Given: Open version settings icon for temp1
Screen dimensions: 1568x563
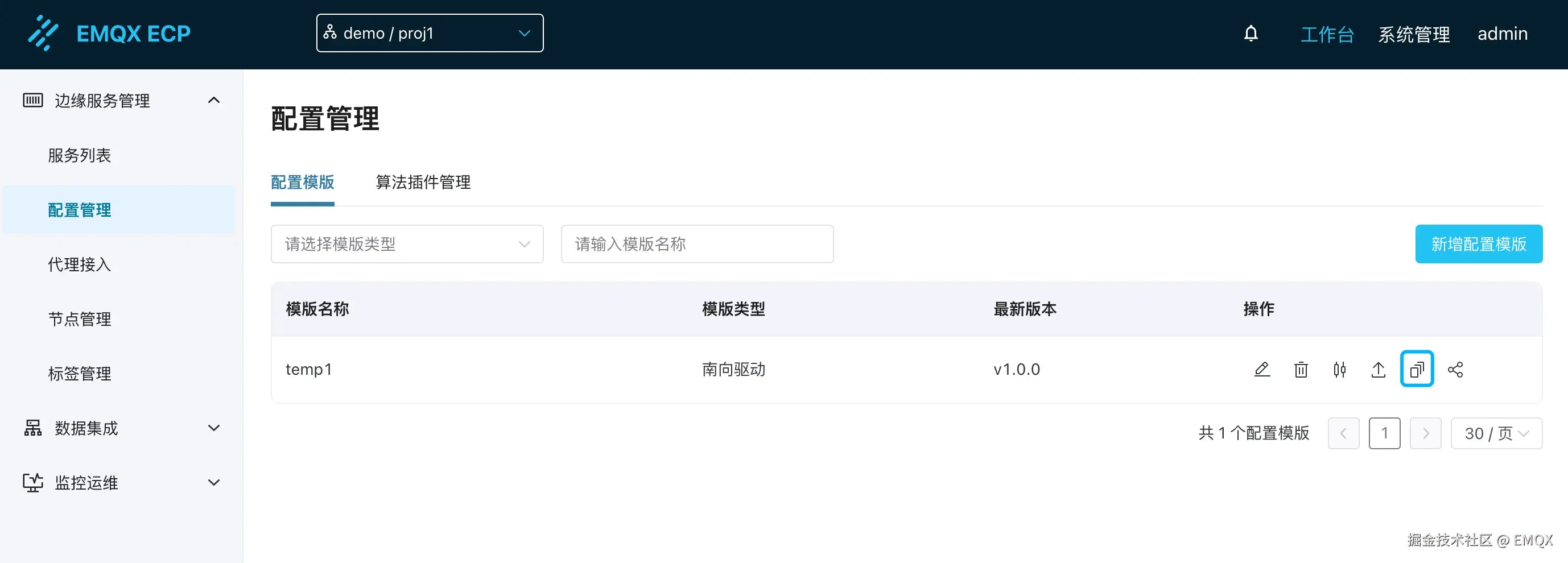Looking at the screenshot, I should coord(1340,370).
